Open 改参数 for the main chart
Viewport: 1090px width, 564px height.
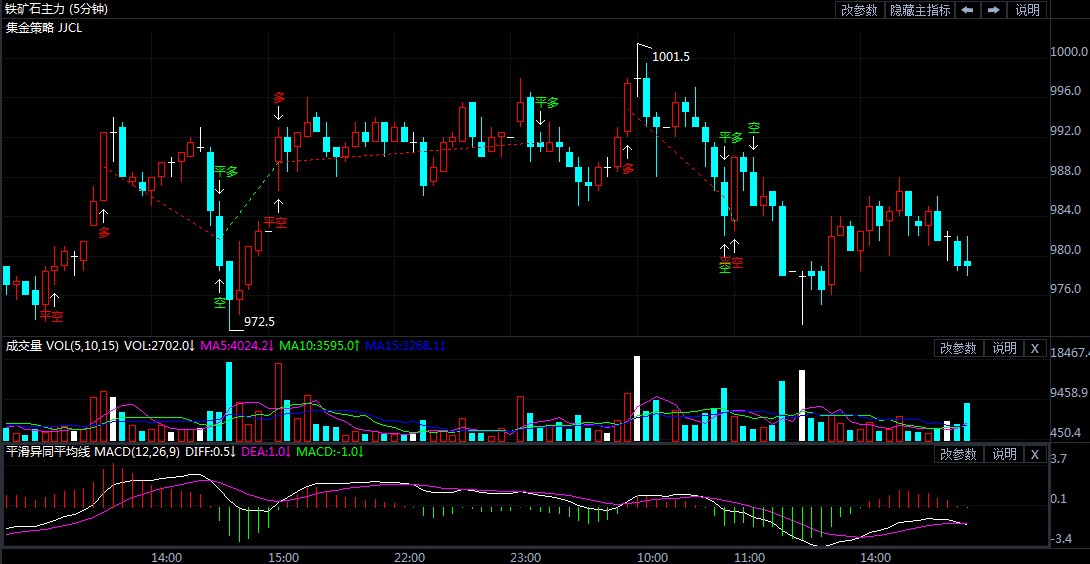(x=859, y=10)
